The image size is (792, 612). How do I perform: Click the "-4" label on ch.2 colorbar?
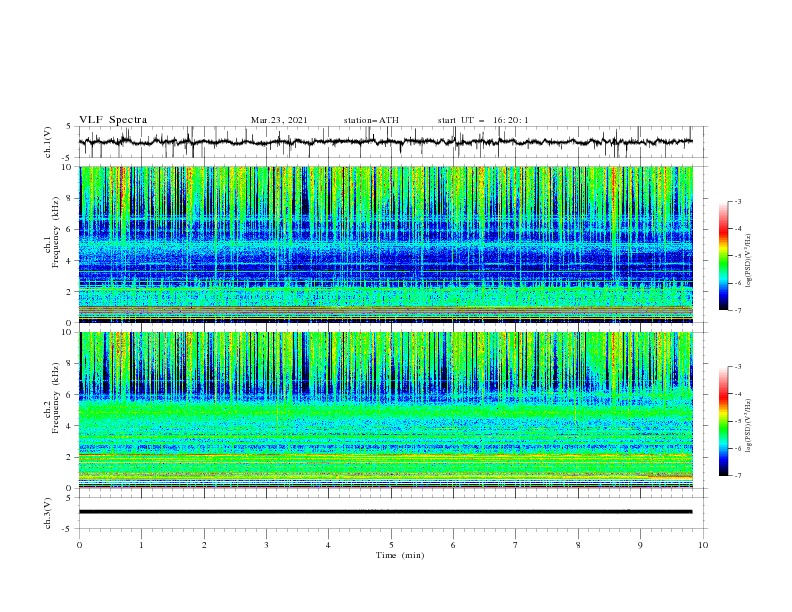(738, 394)
